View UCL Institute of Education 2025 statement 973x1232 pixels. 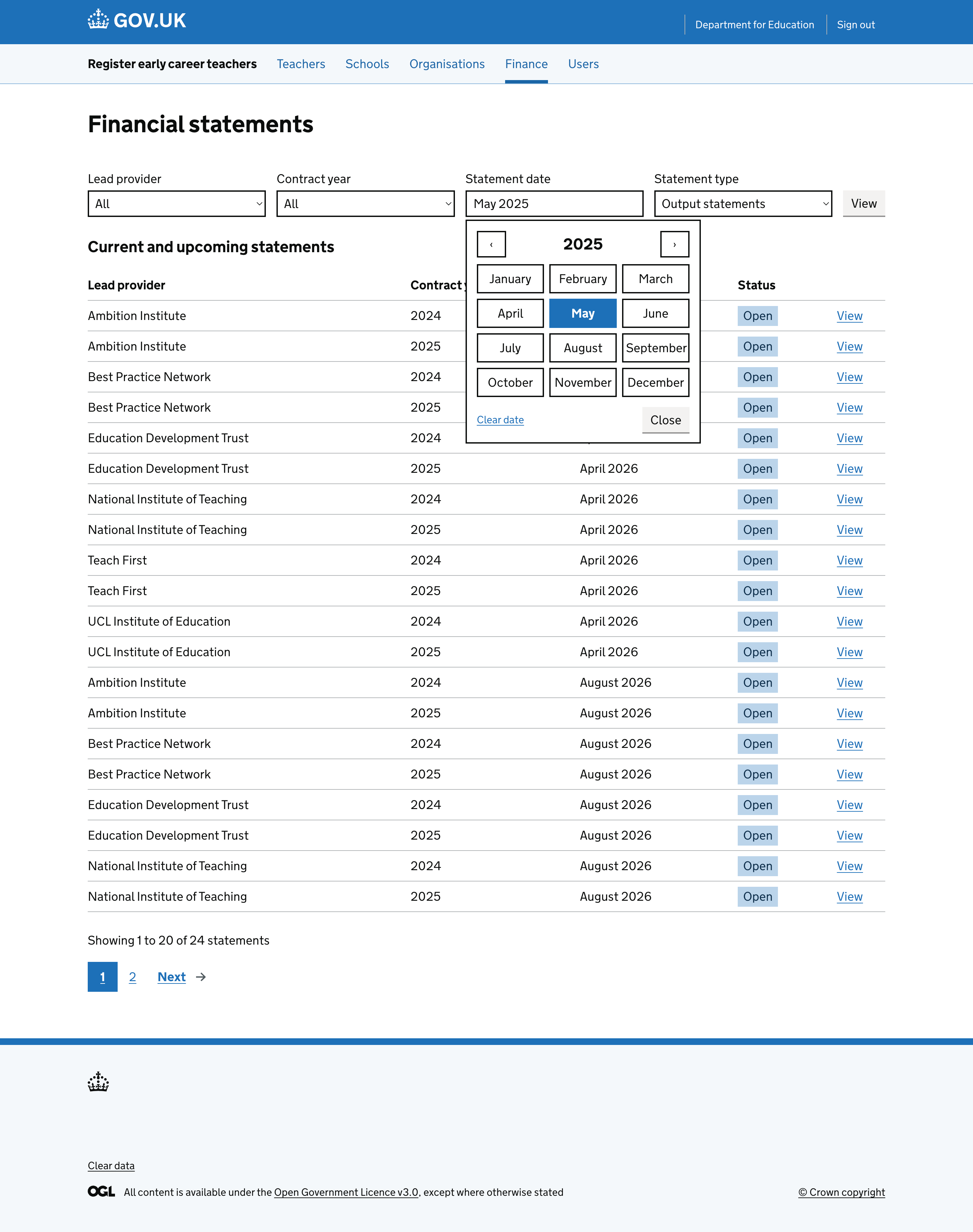tap(849, 652)
